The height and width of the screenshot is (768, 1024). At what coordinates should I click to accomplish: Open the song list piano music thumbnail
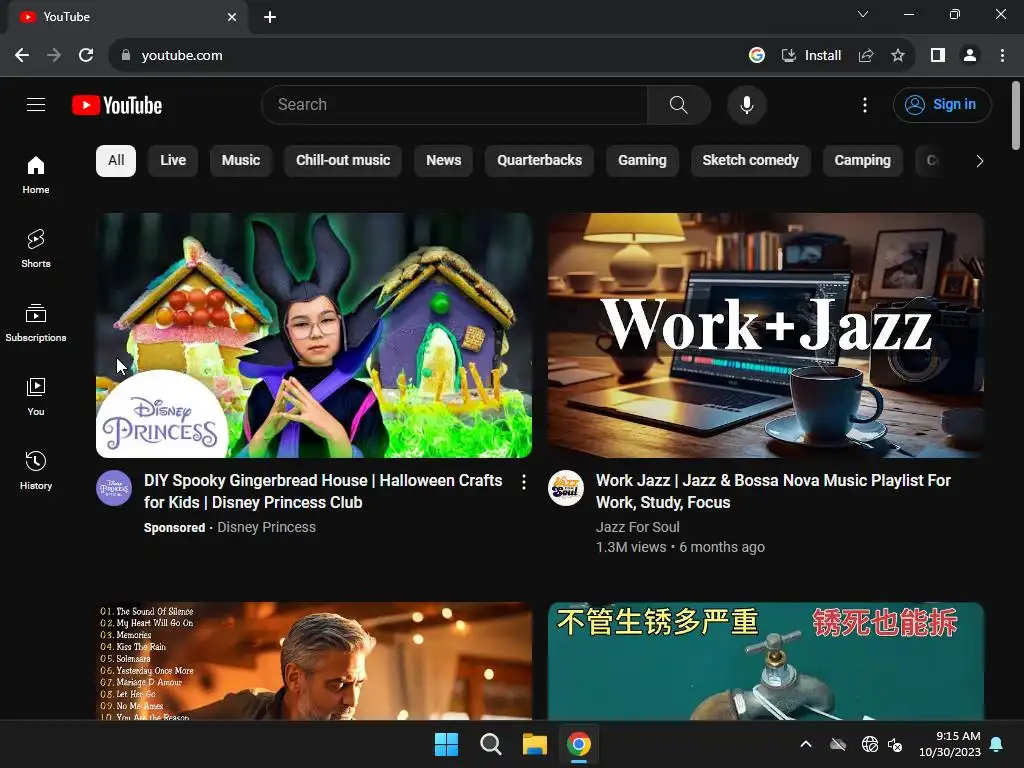pos(314,661)
